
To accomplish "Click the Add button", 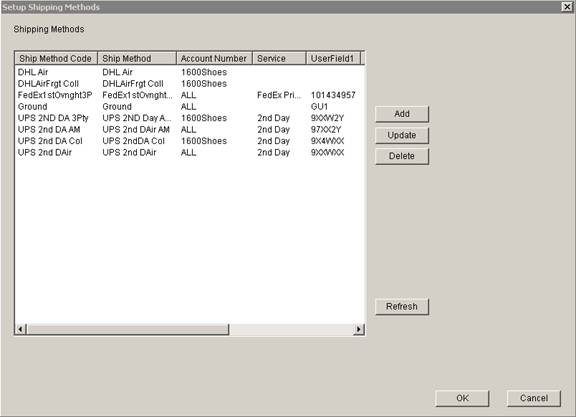I will (x=402, y=114).
